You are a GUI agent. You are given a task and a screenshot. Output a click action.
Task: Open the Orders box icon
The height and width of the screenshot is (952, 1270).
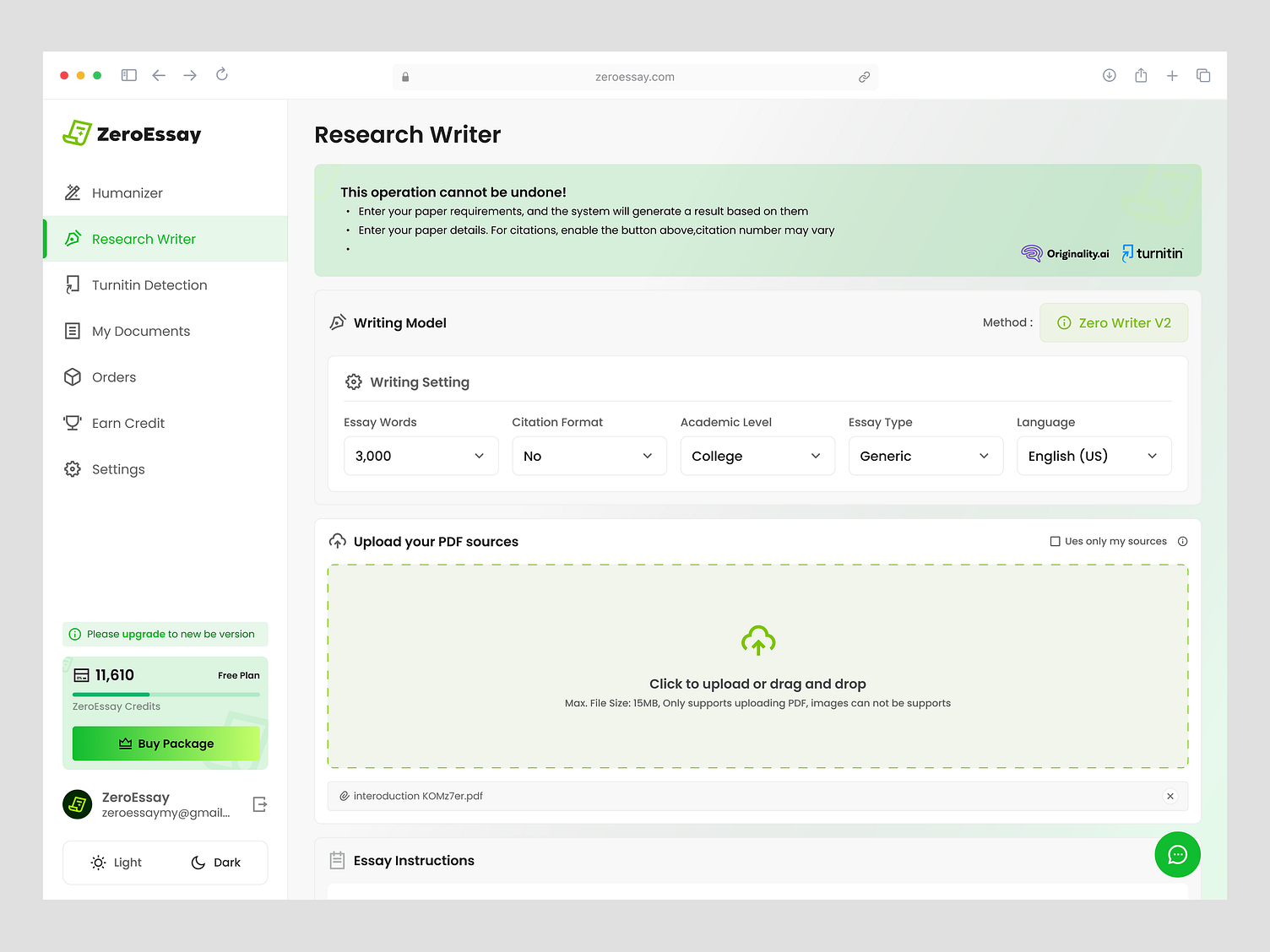tap(73, 376)
